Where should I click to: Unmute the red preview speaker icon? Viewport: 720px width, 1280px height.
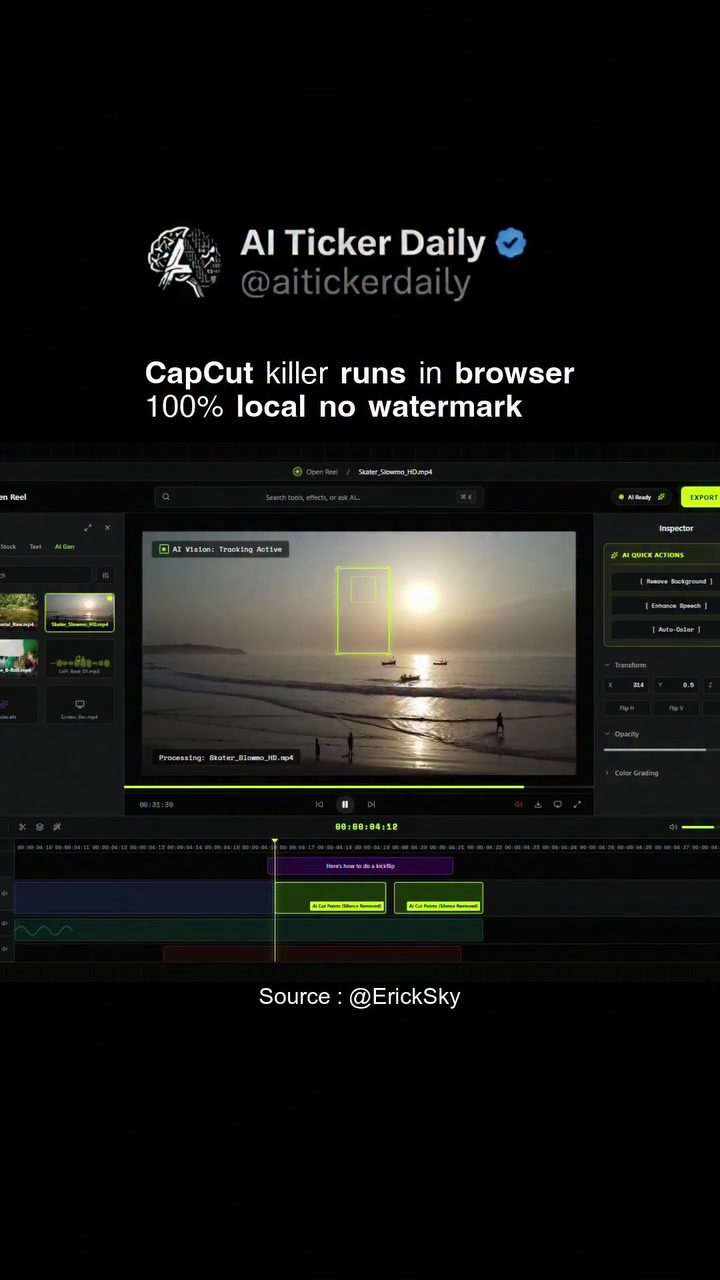tap(518, 804)
